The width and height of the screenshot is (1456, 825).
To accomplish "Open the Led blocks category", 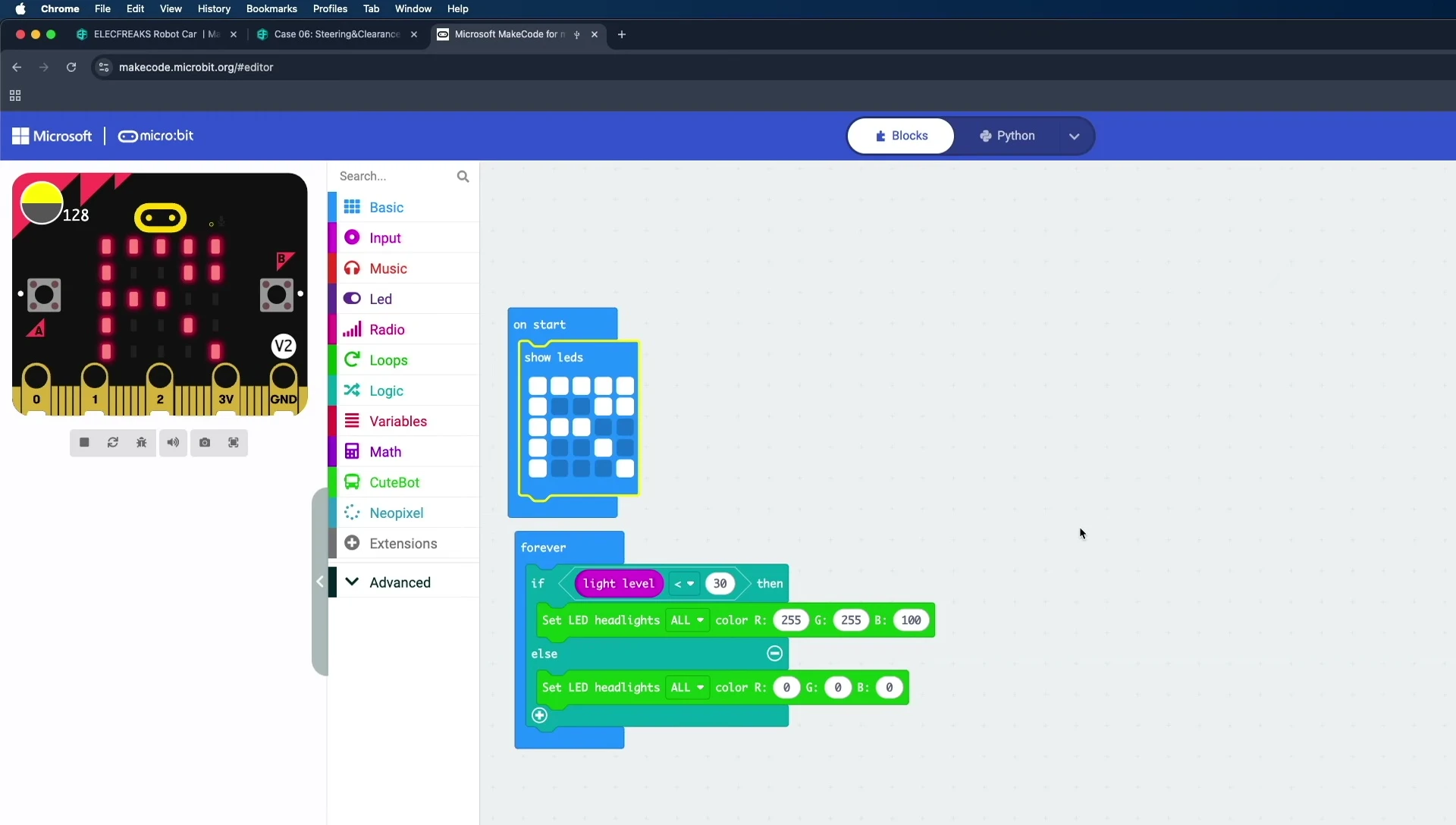I will (x=379, y=298).
